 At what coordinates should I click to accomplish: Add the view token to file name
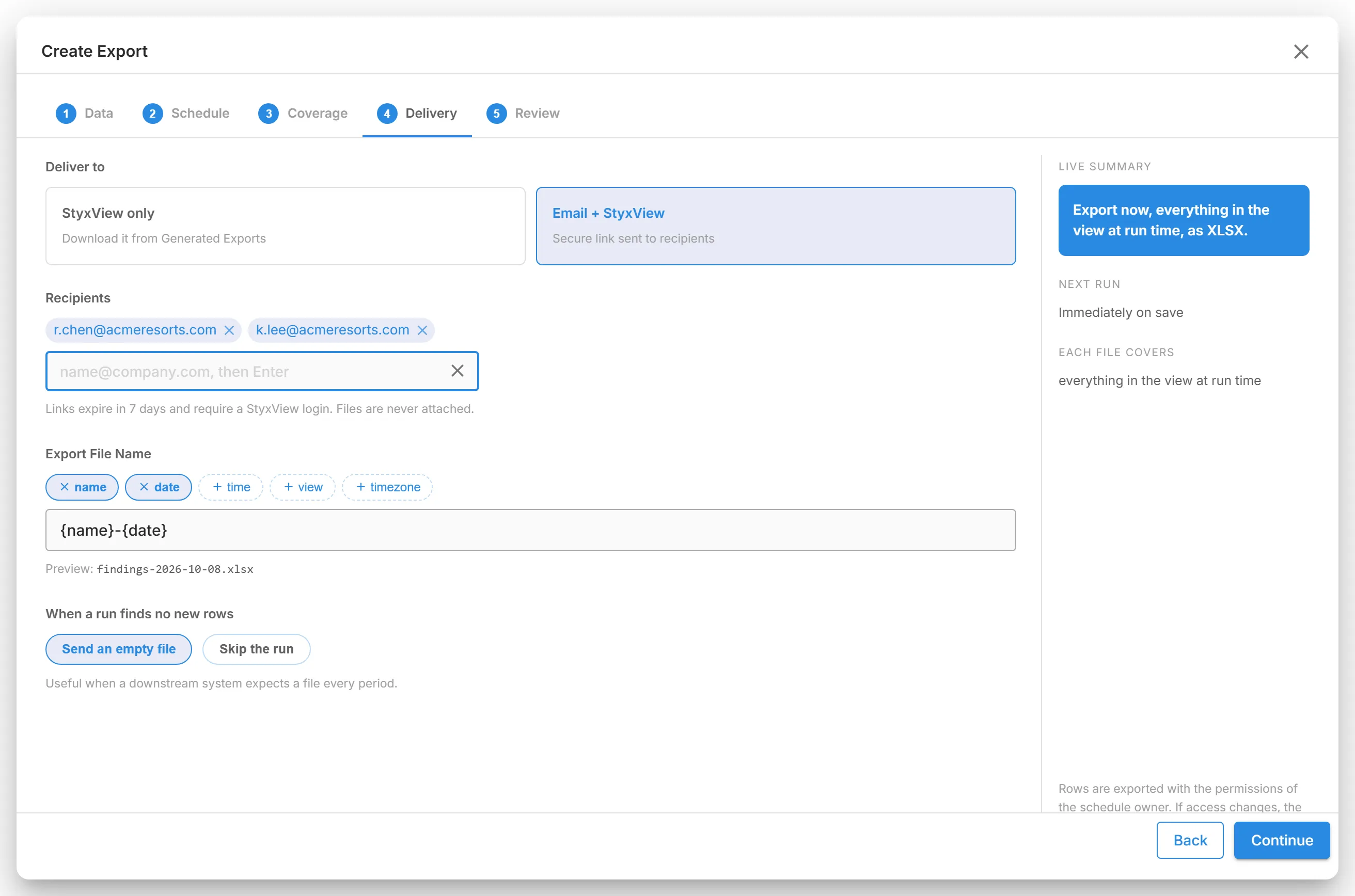[x=303, y=487]
